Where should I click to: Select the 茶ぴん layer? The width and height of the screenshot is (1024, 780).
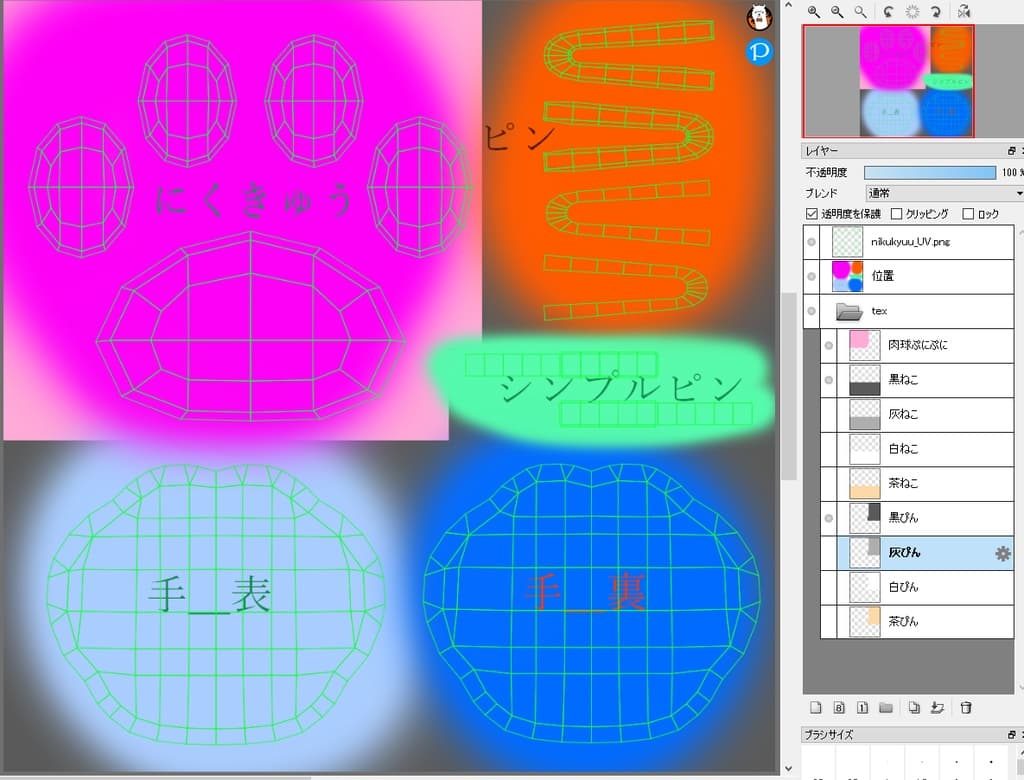pyautogui.click(x=930, y=621)
